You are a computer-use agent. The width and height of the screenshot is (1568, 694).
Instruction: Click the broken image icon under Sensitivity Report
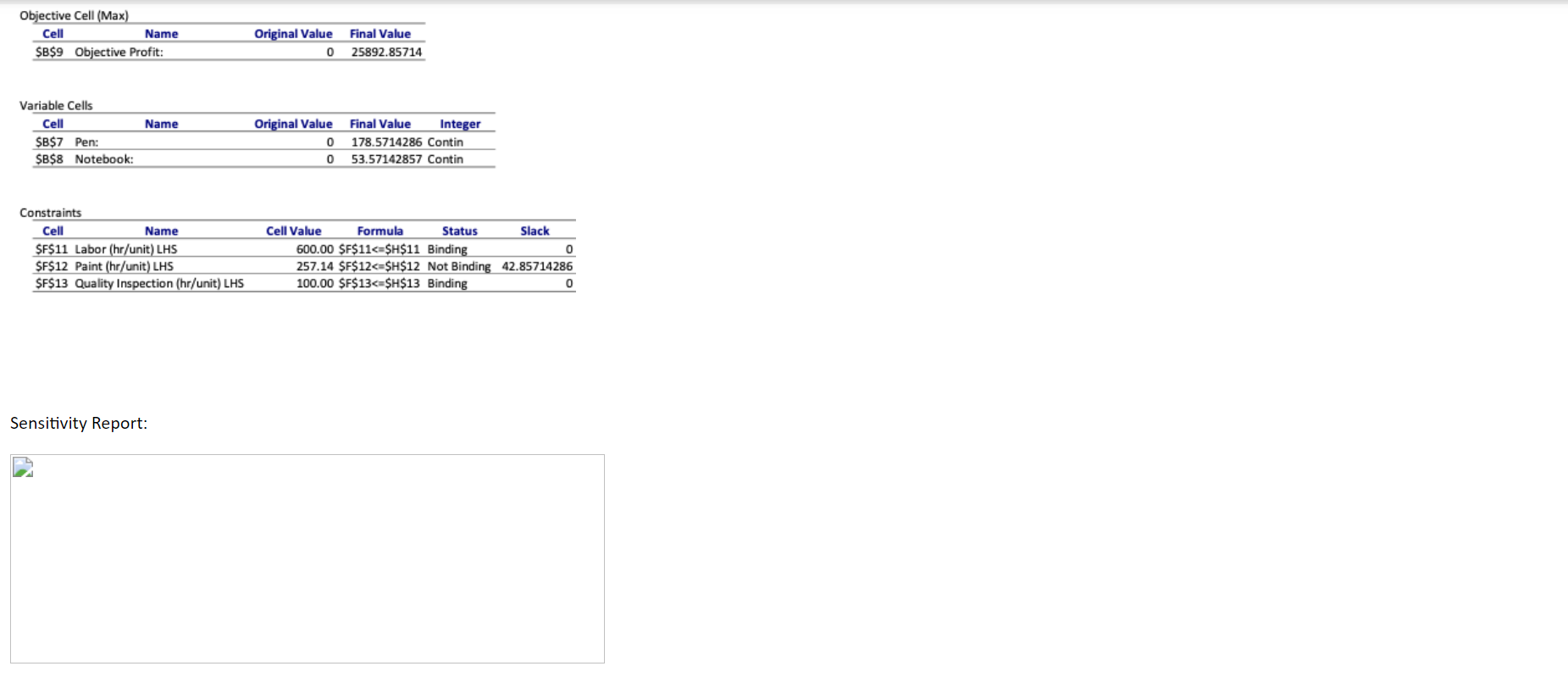pyautogui.click(x=23, y=468)
